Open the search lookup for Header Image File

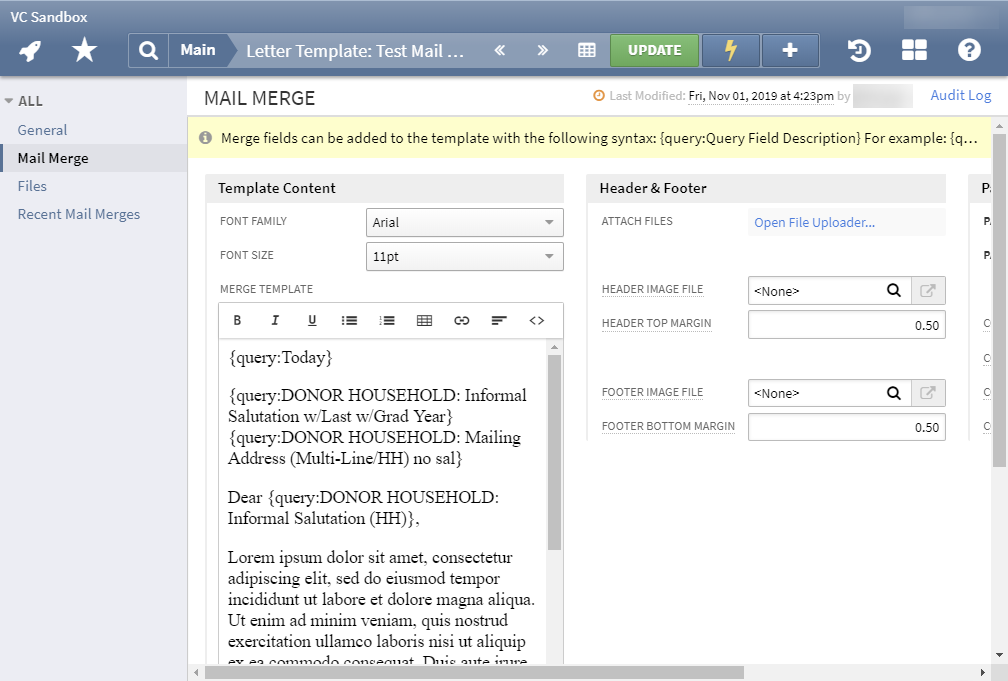(894, 290)
